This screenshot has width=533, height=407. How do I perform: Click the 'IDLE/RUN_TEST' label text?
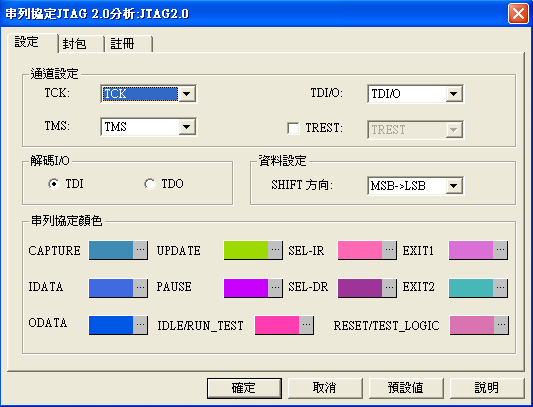coord(200,326)
